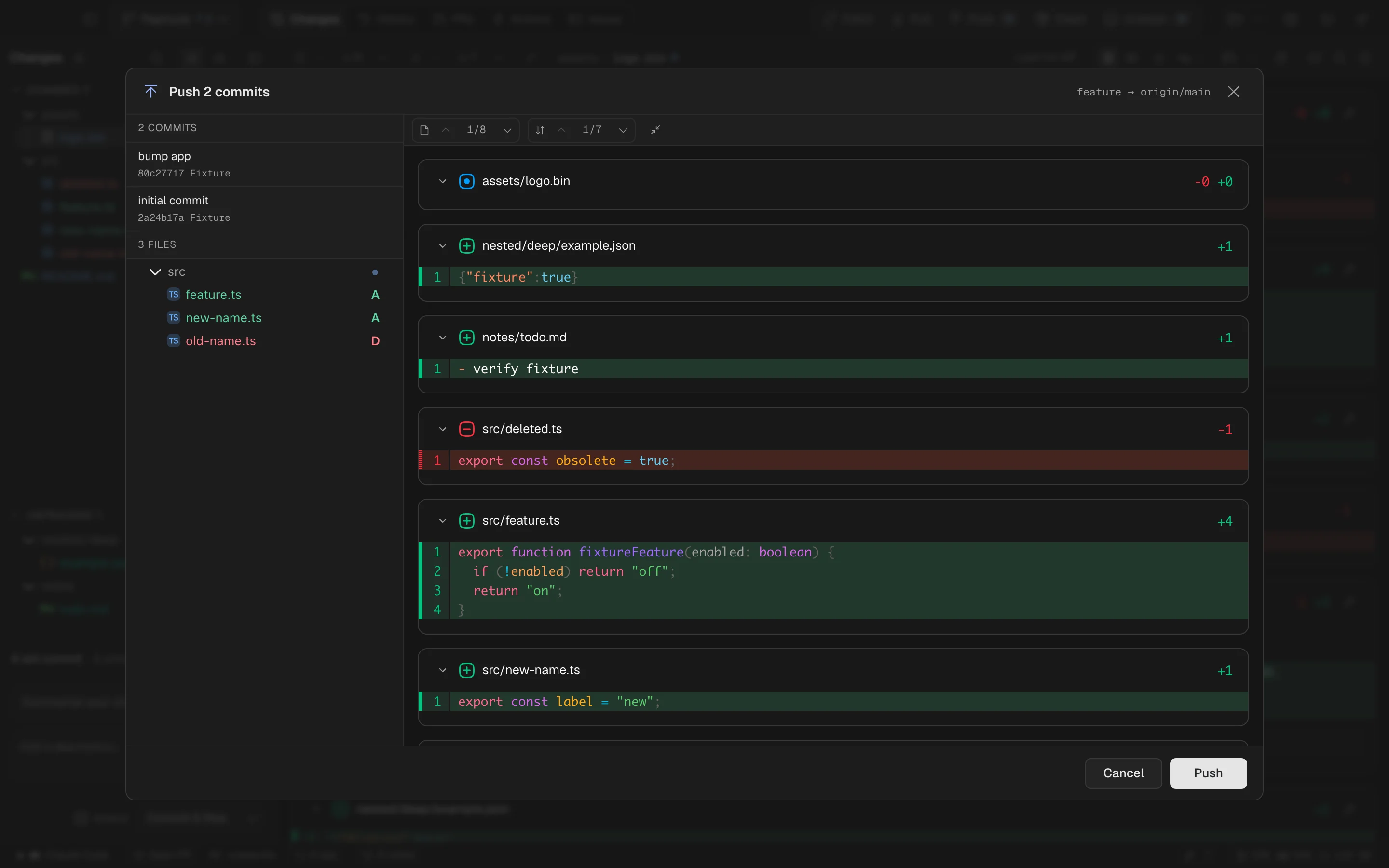This screenshot has width=1389, height=868.
Task: Click commit hash 2a24b17a Fixture
Action: (x=184, y=218)
